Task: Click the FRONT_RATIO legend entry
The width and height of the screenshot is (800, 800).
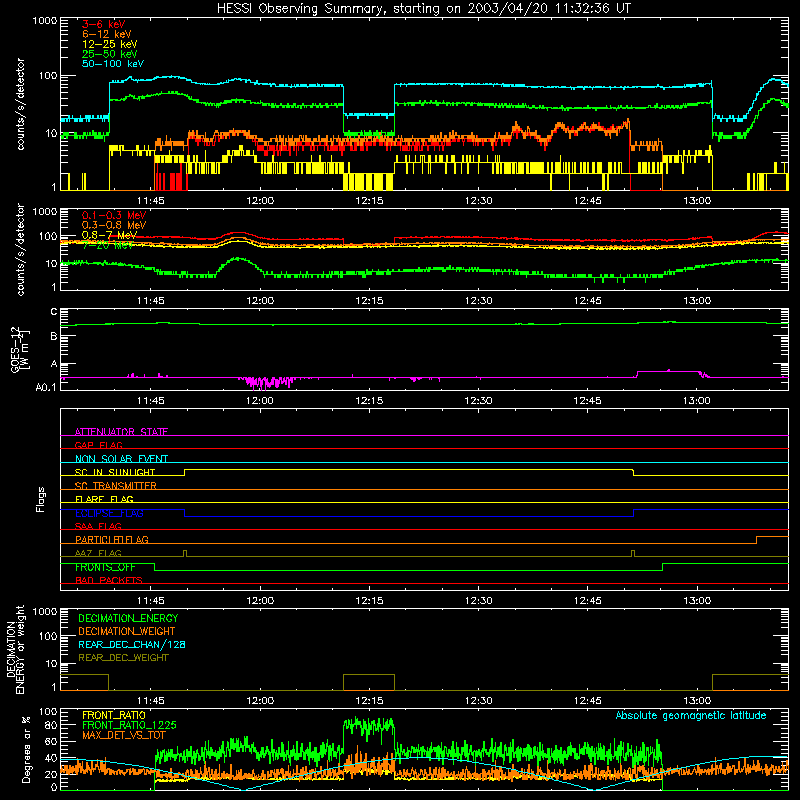Action: (x=114, y=715)
